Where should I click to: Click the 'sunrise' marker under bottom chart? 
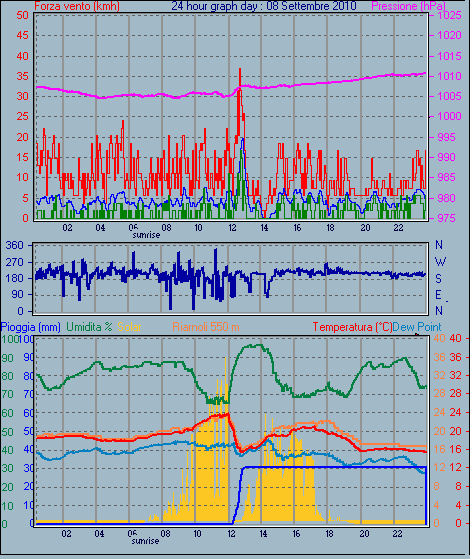[145, 541]
